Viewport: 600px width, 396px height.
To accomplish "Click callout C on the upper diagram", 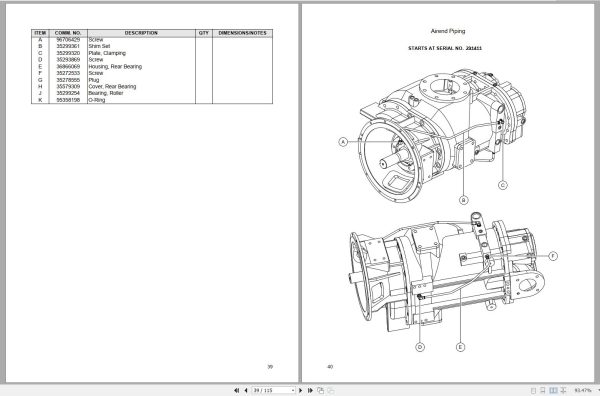I will [503, 185].
